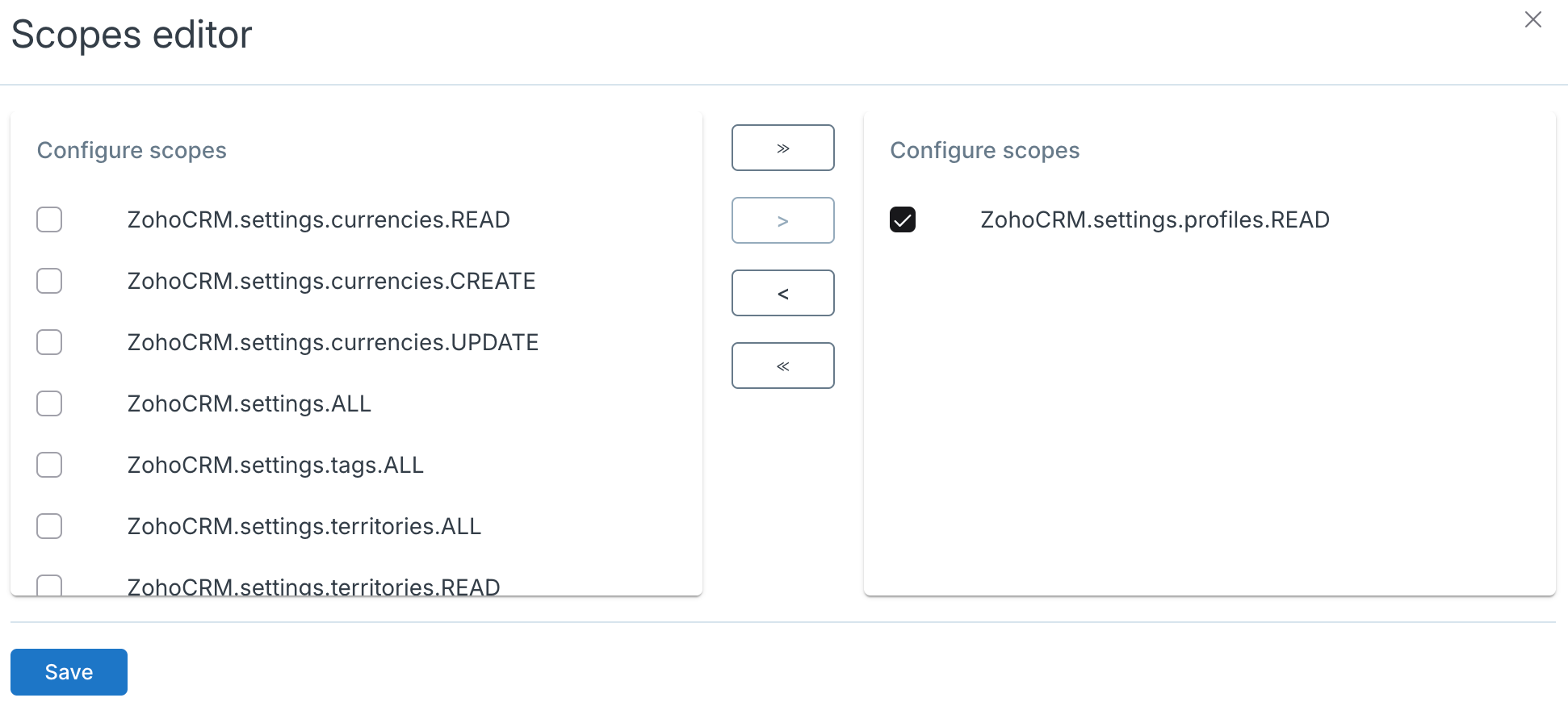Check the ZohoCRM.settings.territories.READ checkbox

(x=49, y=587)
